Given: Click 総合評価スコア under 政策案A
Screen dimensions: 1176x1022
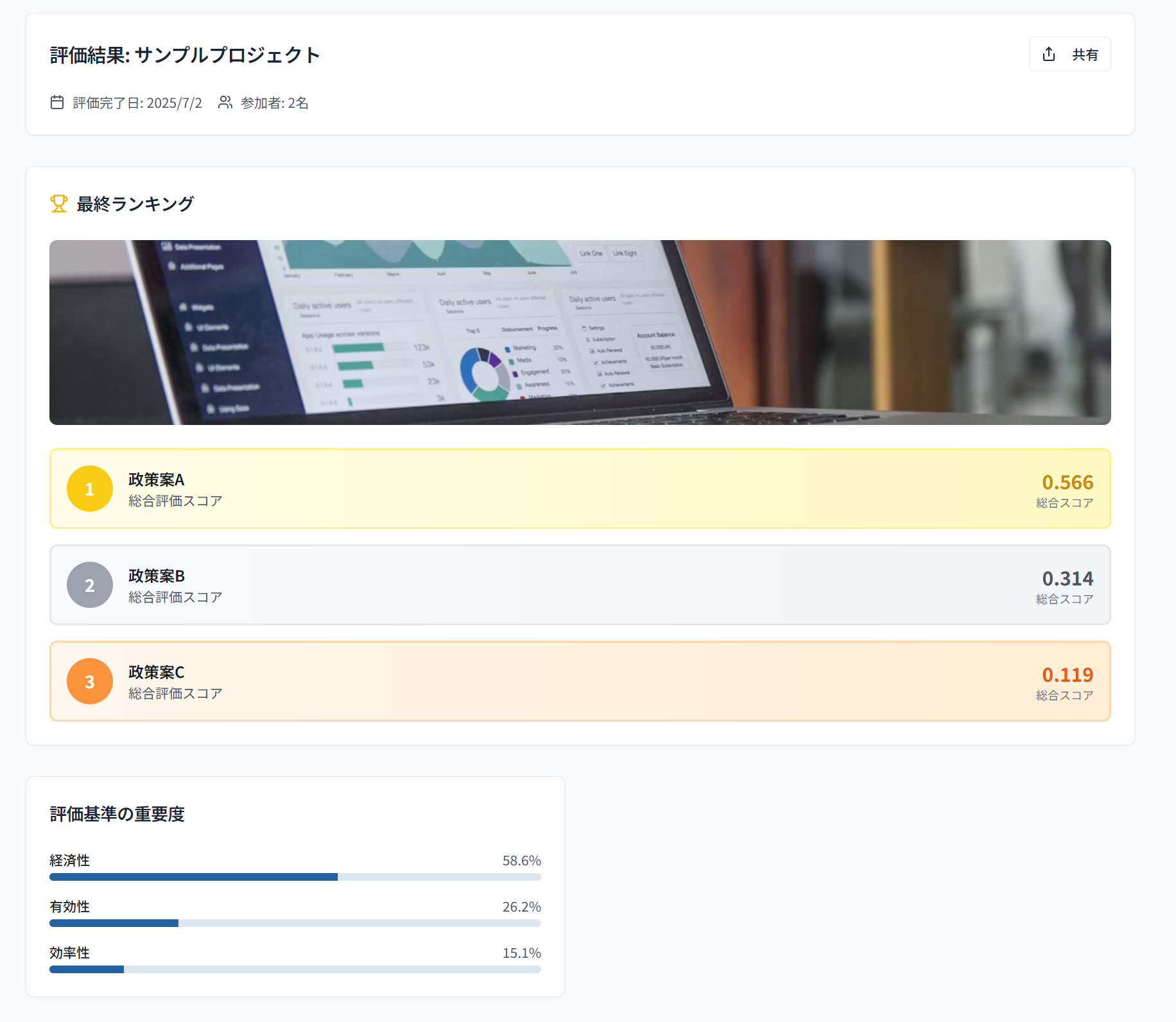Looking at the screenshot, I should point(175,501).
